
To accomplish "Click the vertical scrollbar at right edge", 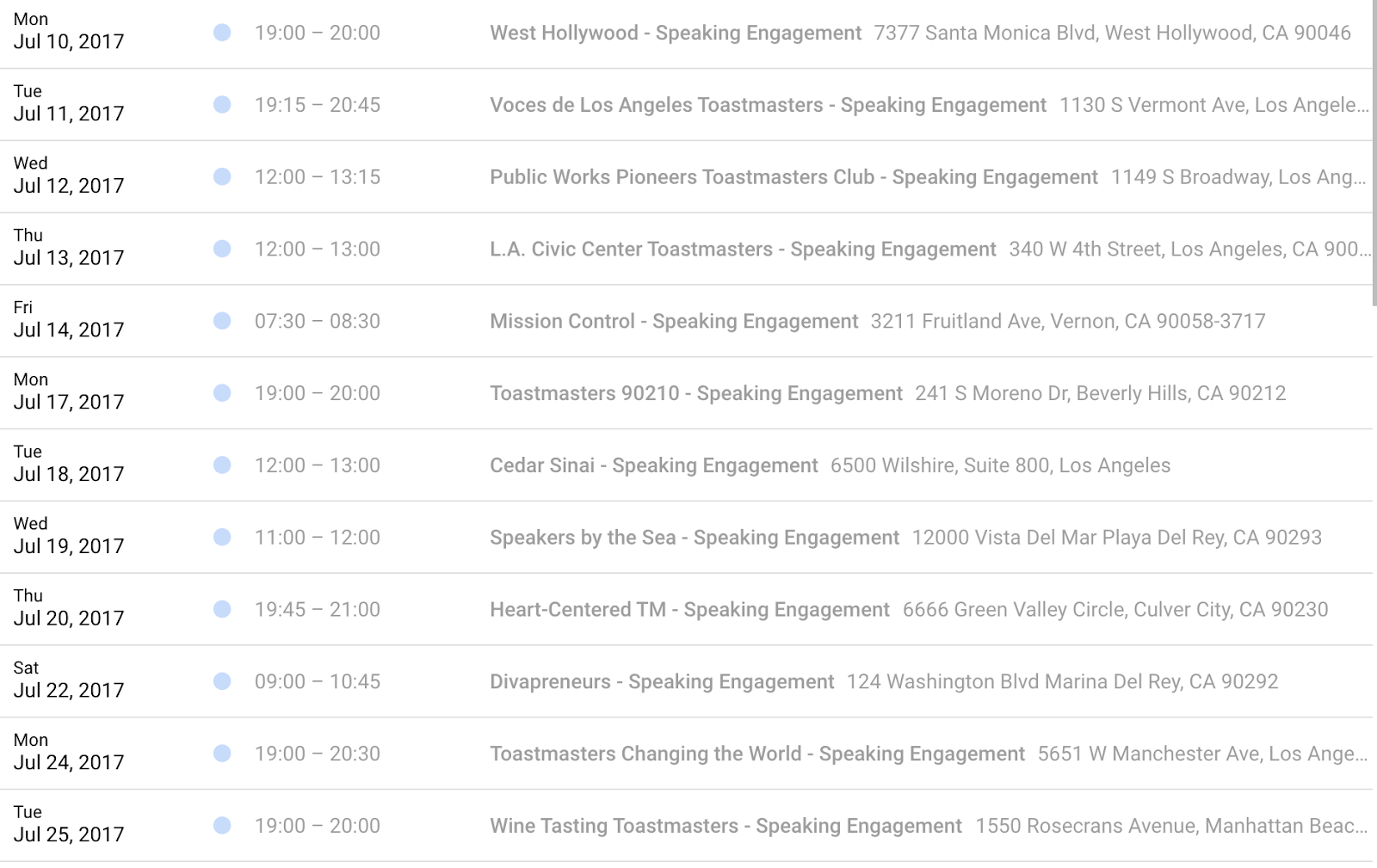I will [x=1374, y=152].
